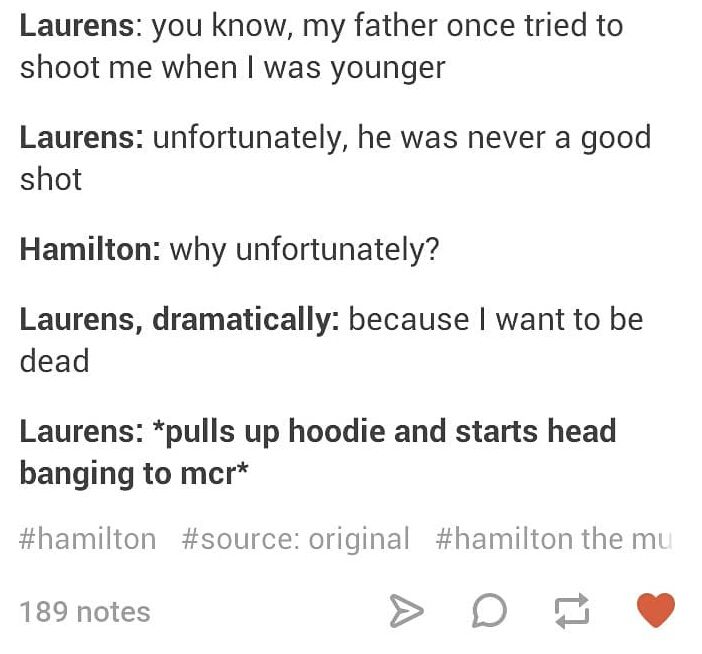Reblog the post with looping arrows icon
The image size is (702, 654).
(x=572, y=611)
